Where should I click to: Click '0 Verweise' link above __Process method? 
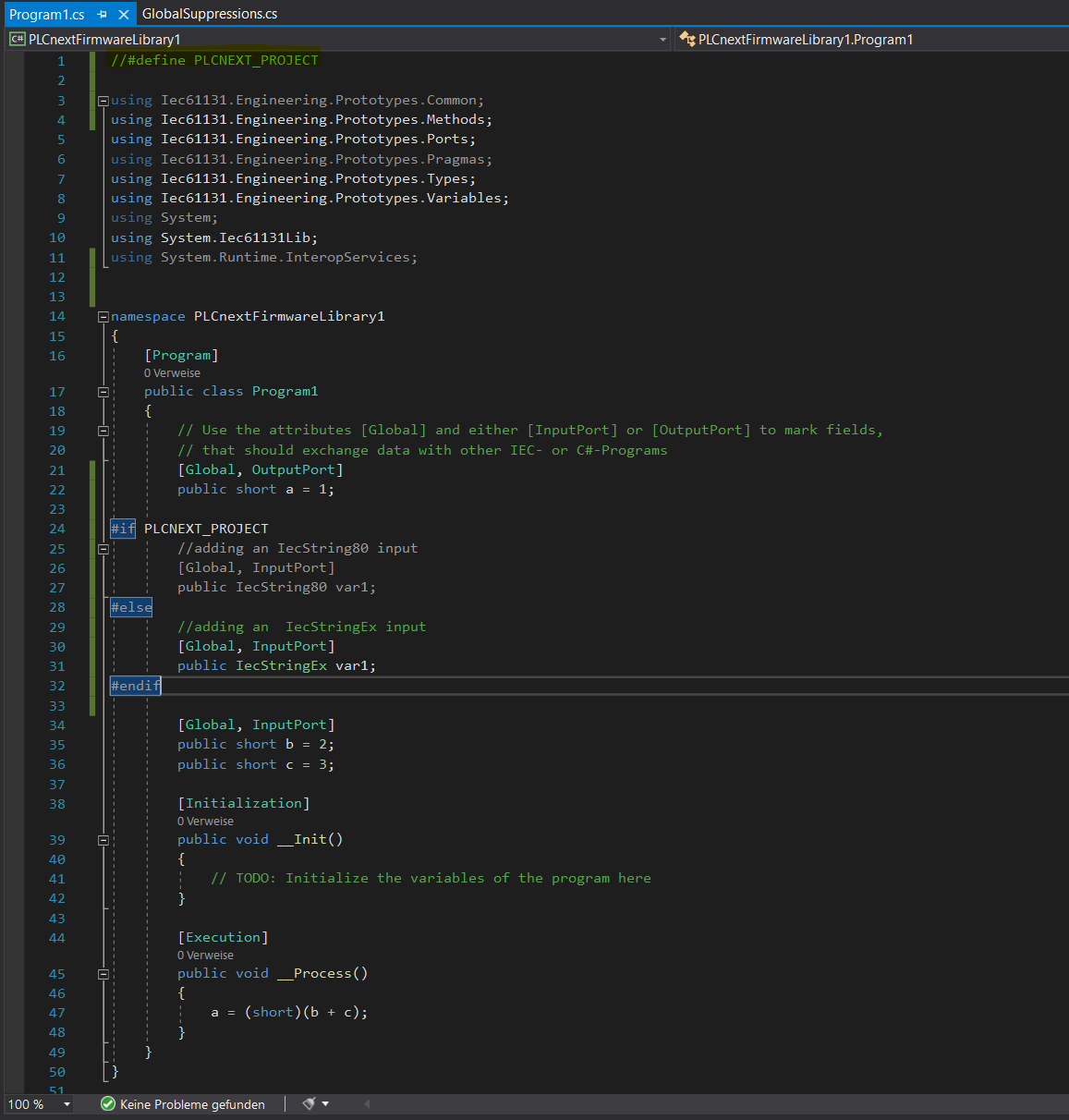pyautogui.click(x=205, y=956)
